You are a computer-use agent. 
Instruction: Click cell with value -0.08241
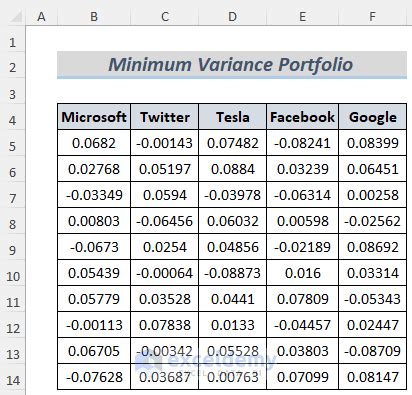(x=303, y=143)
